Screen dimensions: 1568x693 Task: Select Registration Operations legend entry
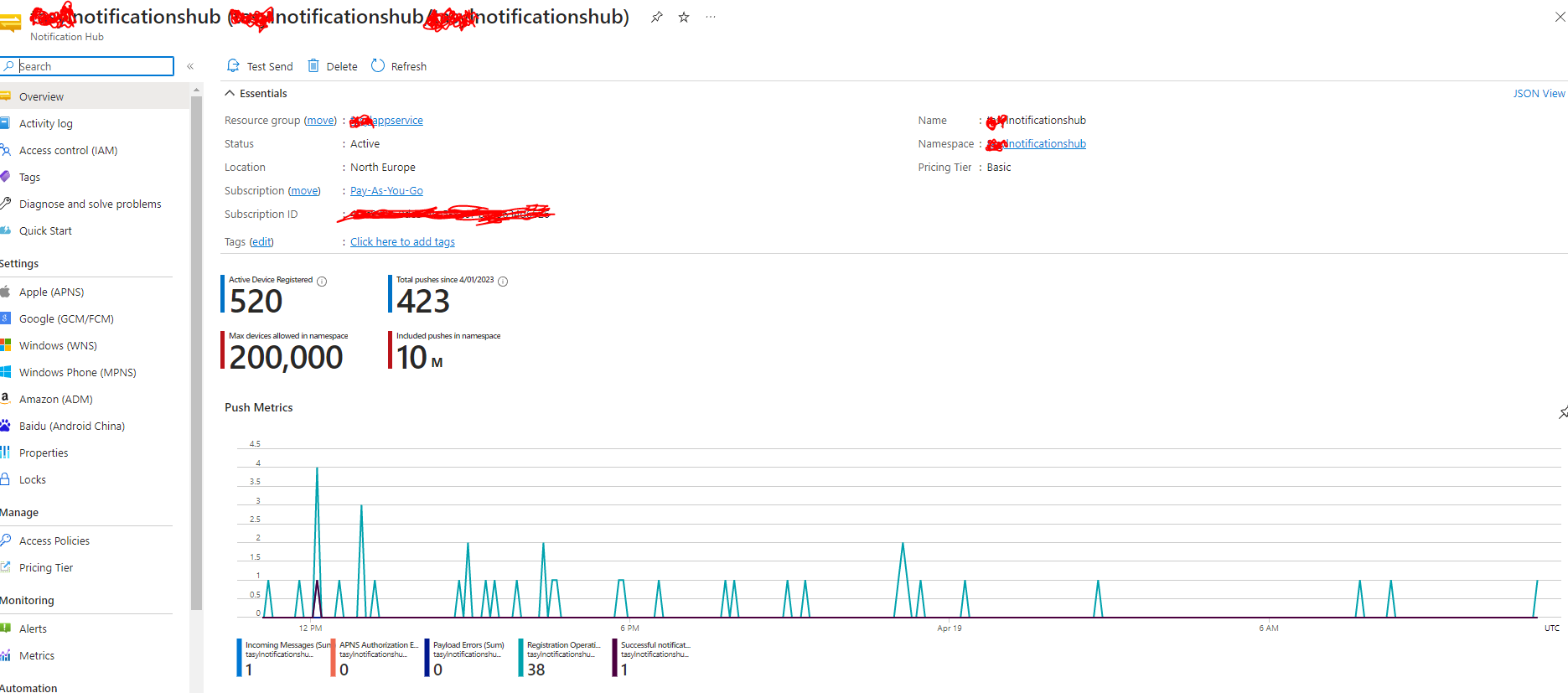point(561,658)
